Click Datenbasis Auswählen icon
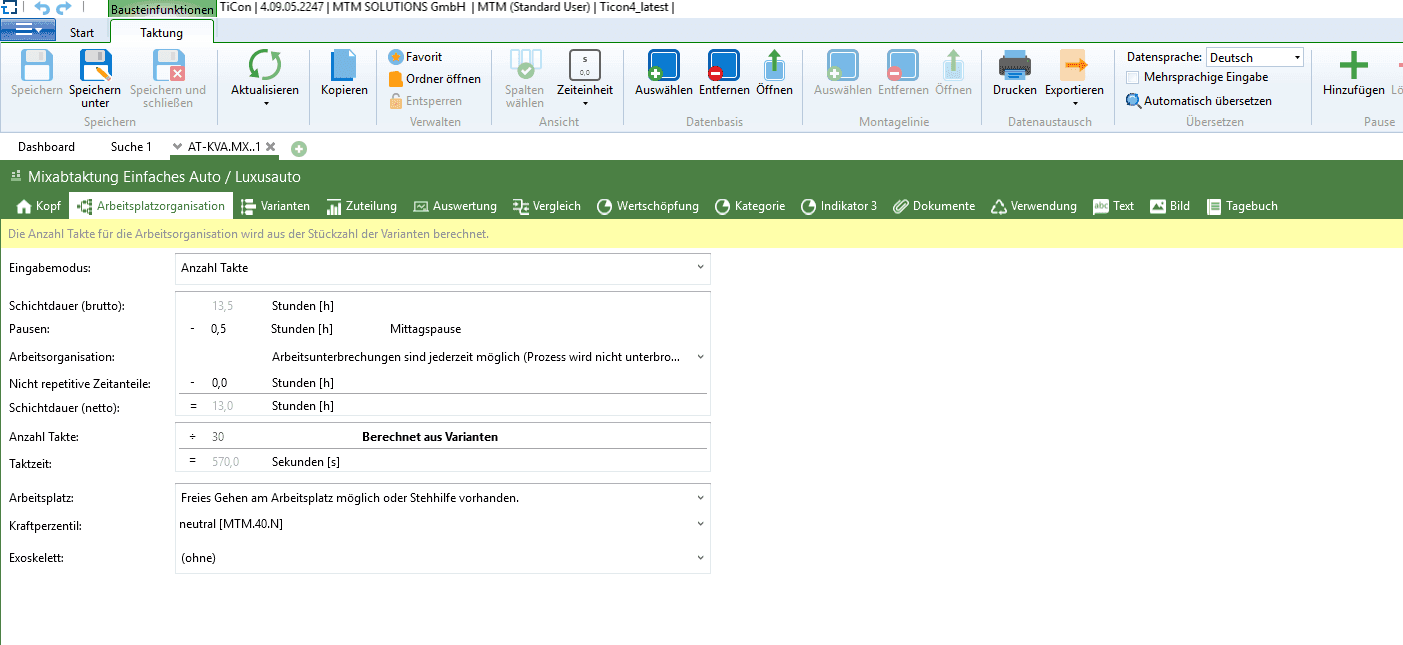 click(663, 66)
